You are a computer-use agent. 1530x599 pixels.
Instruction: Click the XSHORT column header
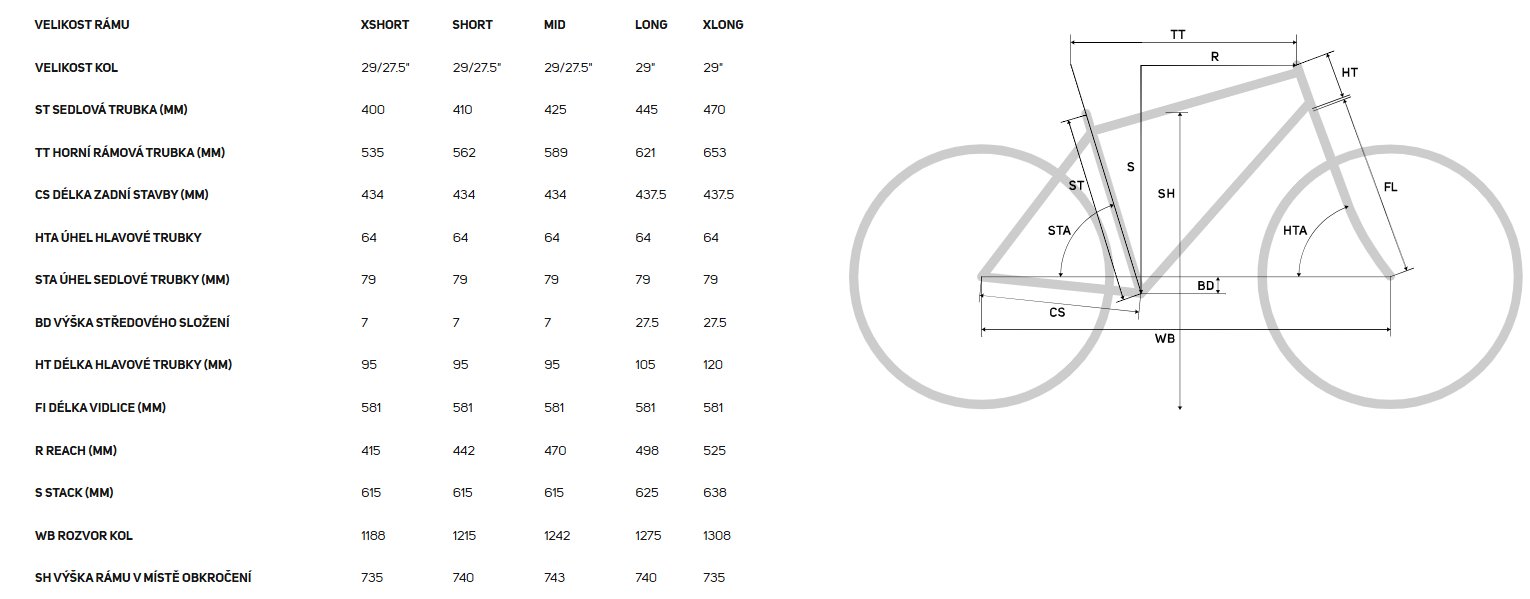(385, 25)
